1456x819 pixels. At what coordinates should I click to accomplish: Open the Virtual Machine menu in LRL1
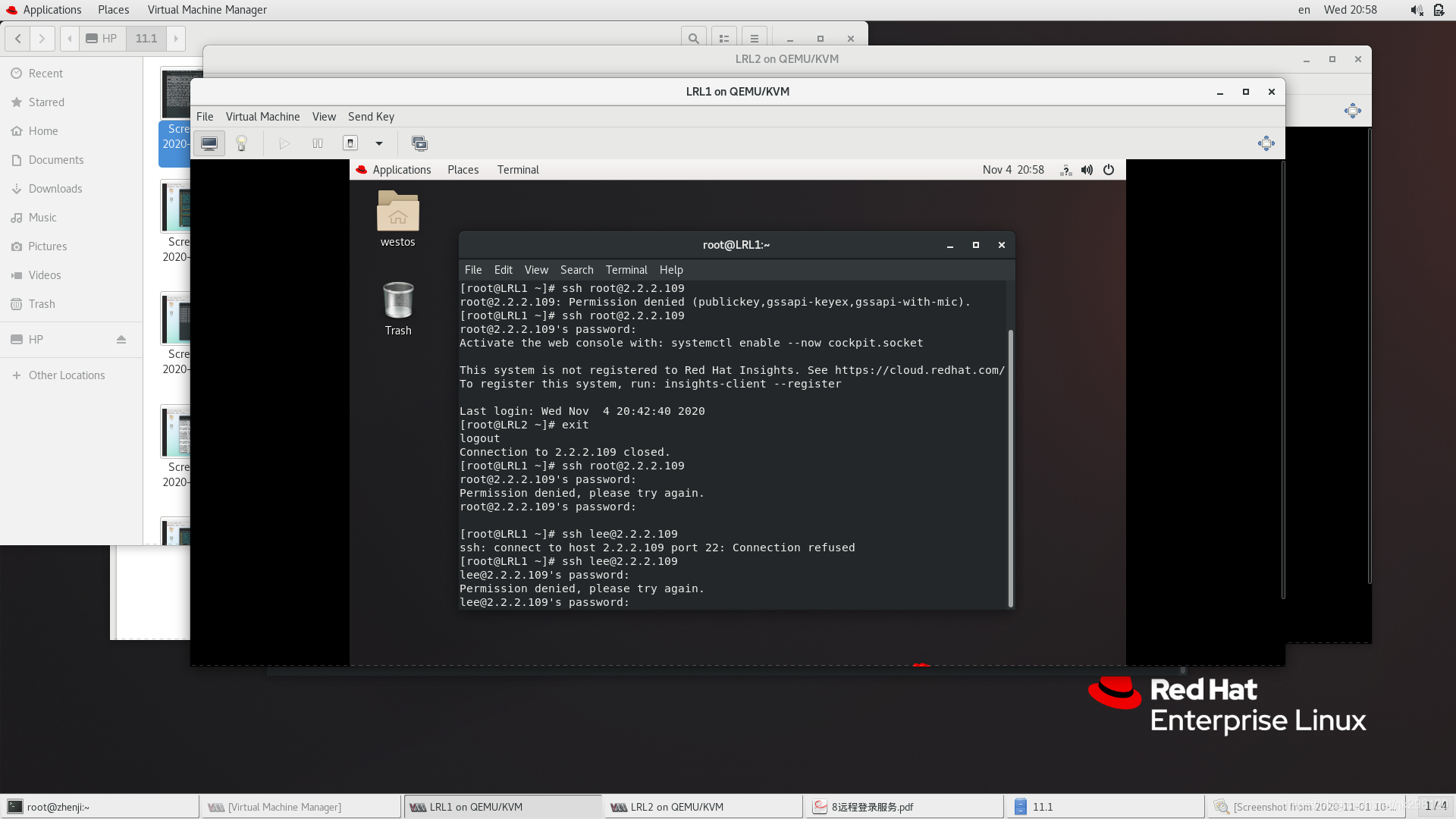(x=263, y=115)
